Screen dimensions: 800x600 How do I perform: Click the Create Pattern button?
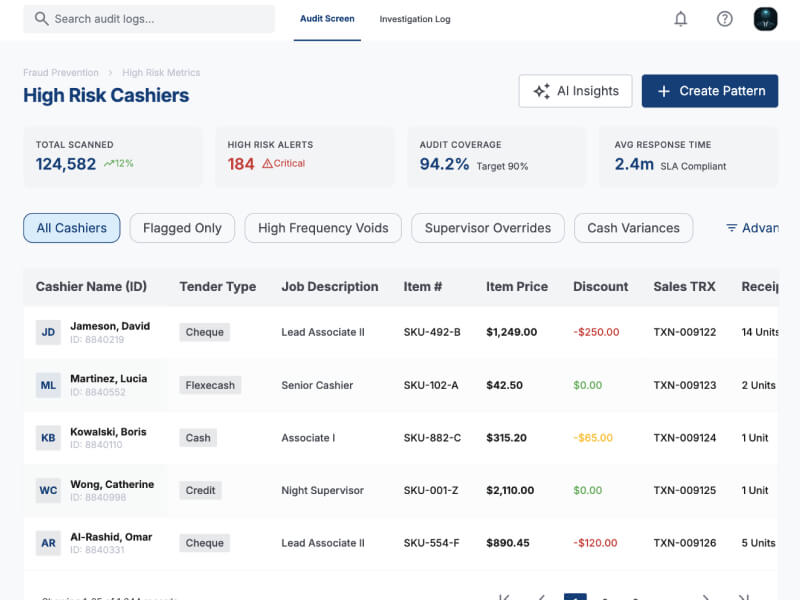tap(710, 91)
